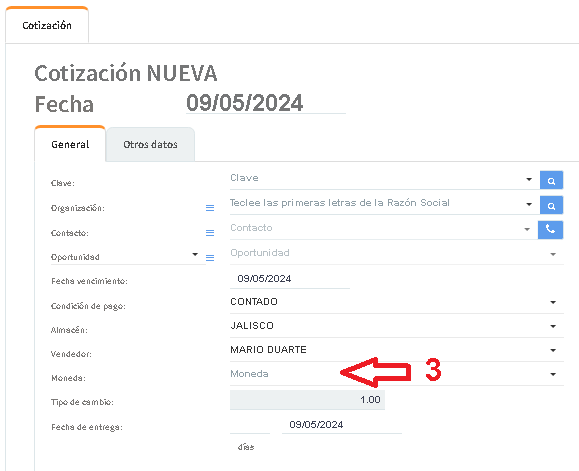Click the Almacén: label

pyautogui.click(x=69, y=330)
